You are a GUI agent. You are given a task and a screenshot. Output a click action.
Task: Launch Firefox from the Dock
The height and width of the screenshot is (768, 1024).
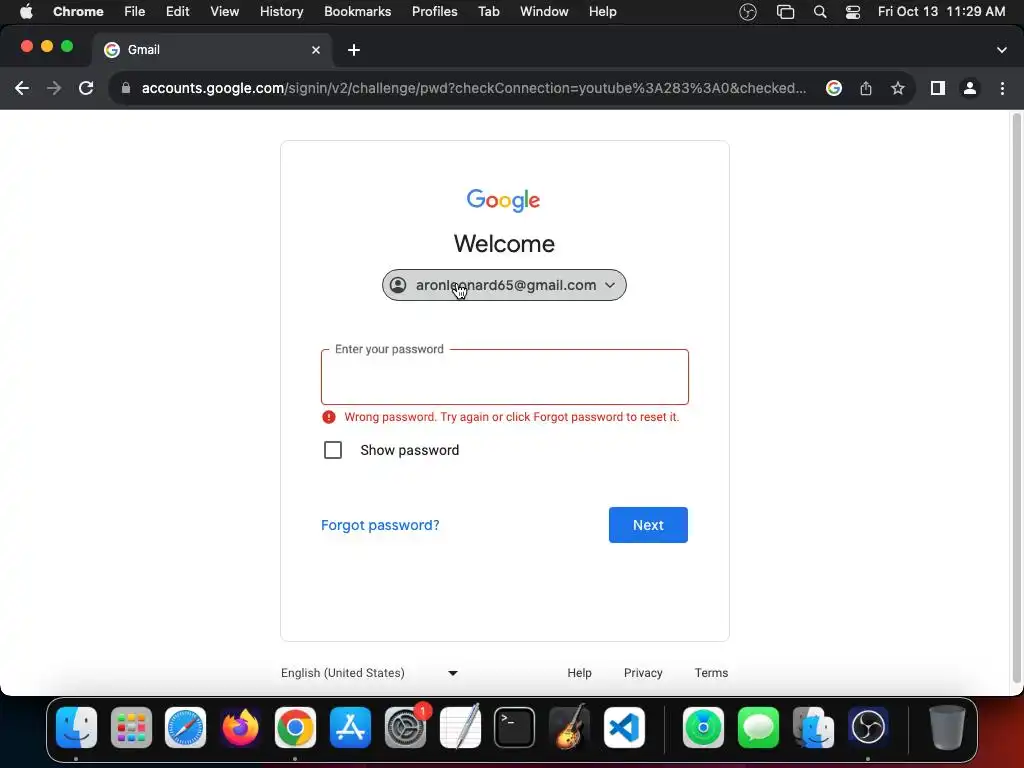(240, 727)
